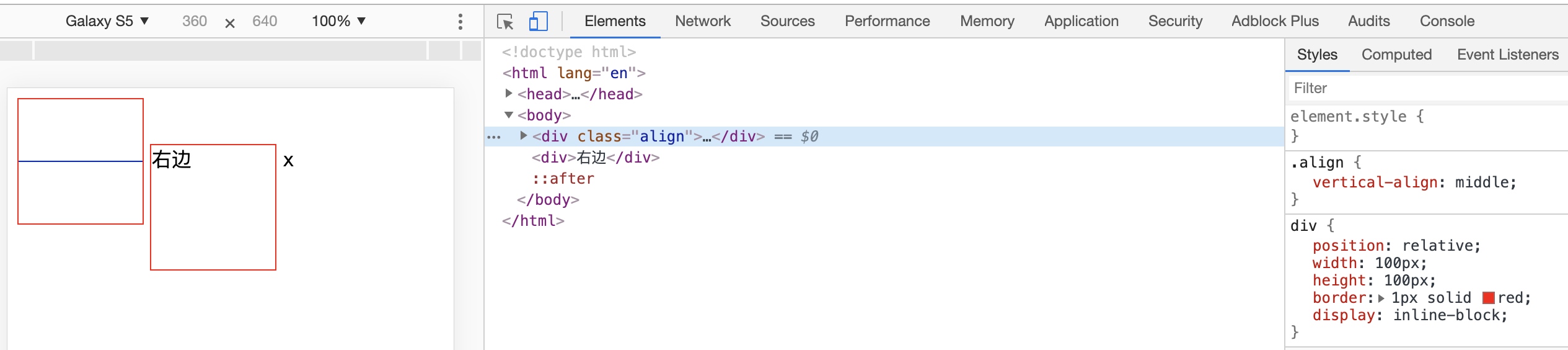The image size is (1568, 350).
Task: Open the Galaxy S5 device dropdown
Action: (x=107, y=21)
